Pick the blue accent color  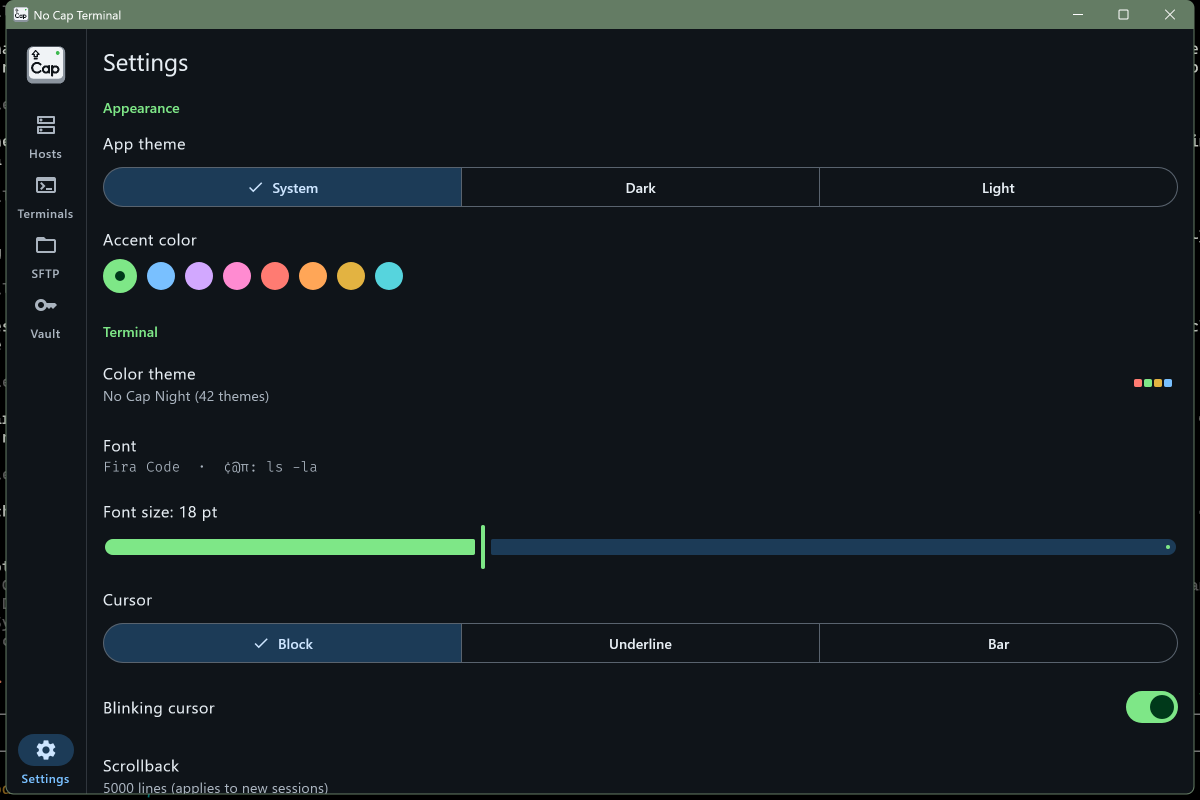click(161, 276)
